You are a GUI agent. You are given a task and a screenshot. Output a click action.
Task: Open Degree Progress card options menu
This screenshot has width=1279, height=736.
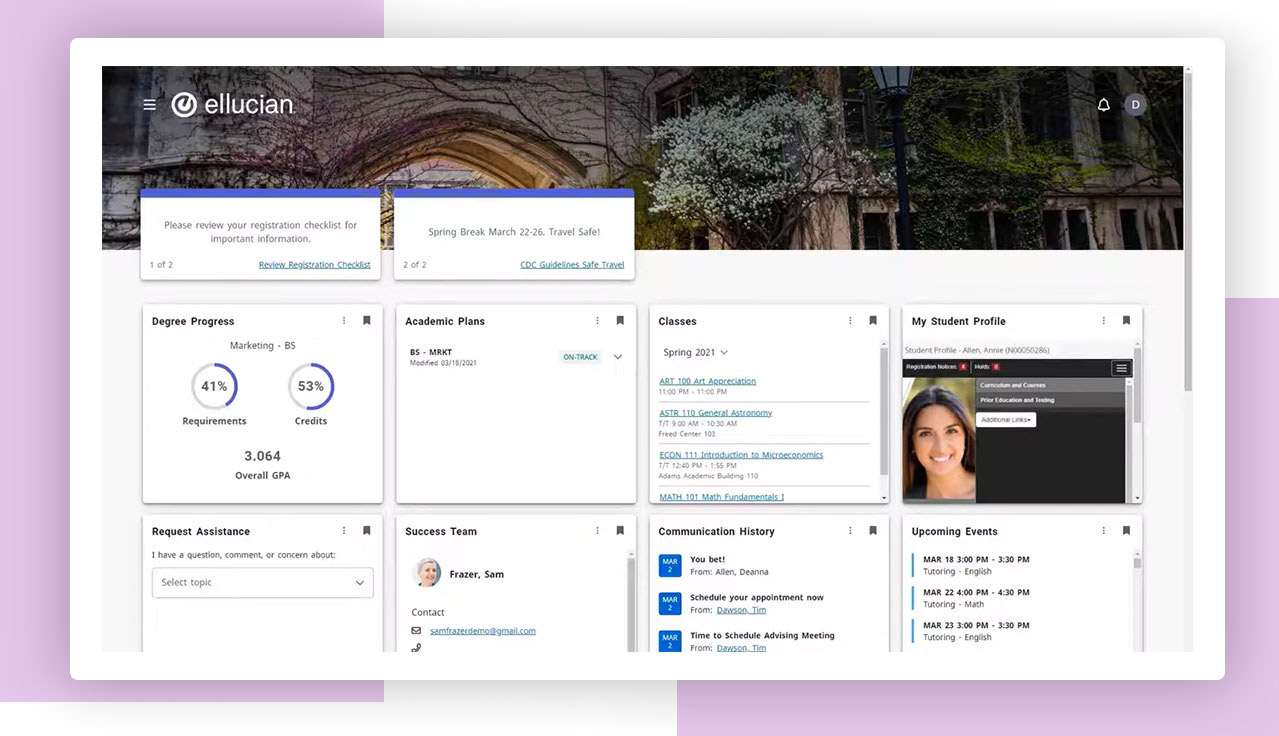pyautogui.click(x=344, y=321)
